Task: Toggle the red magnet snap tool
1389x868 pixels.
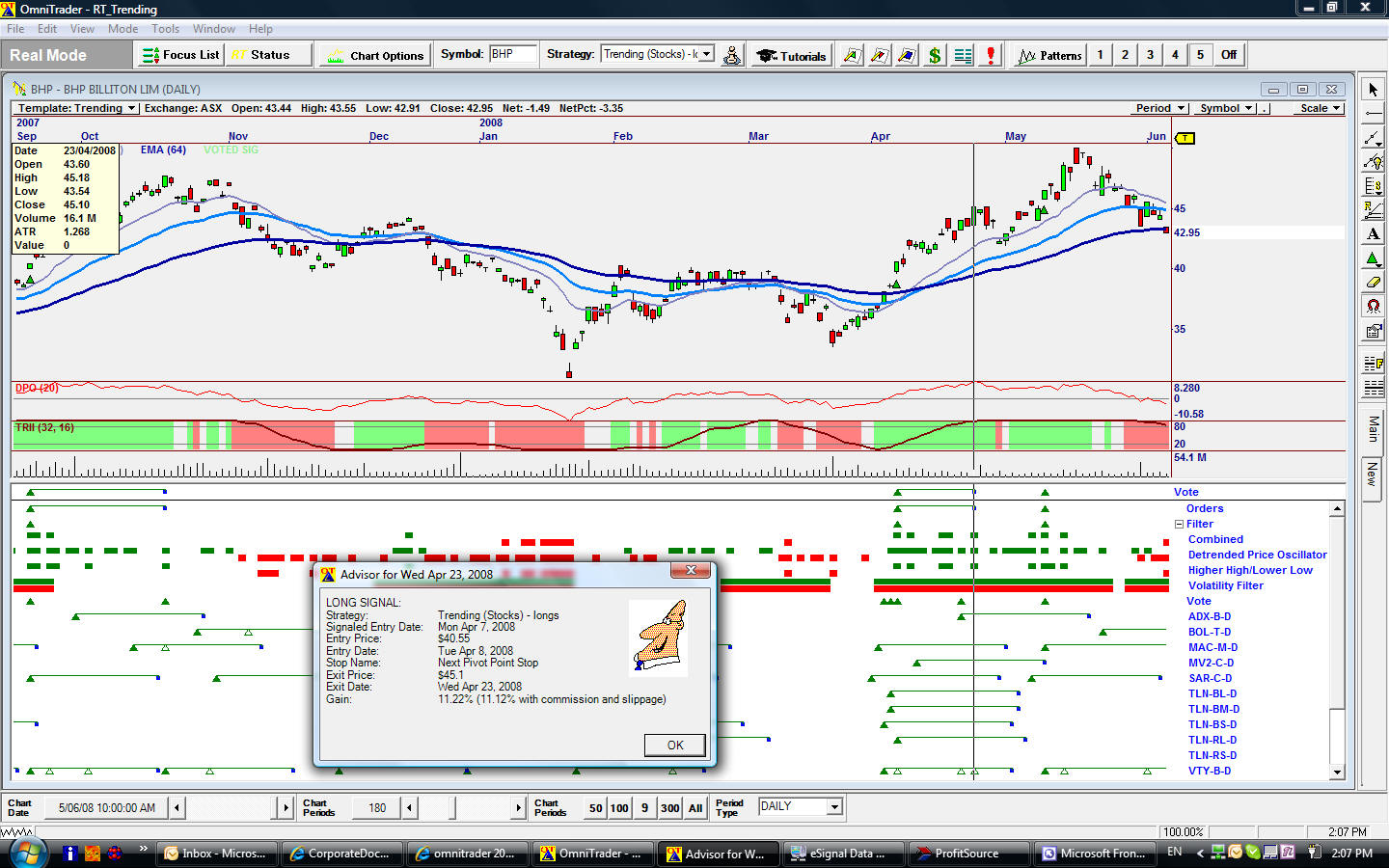Action: point(1373,307)
